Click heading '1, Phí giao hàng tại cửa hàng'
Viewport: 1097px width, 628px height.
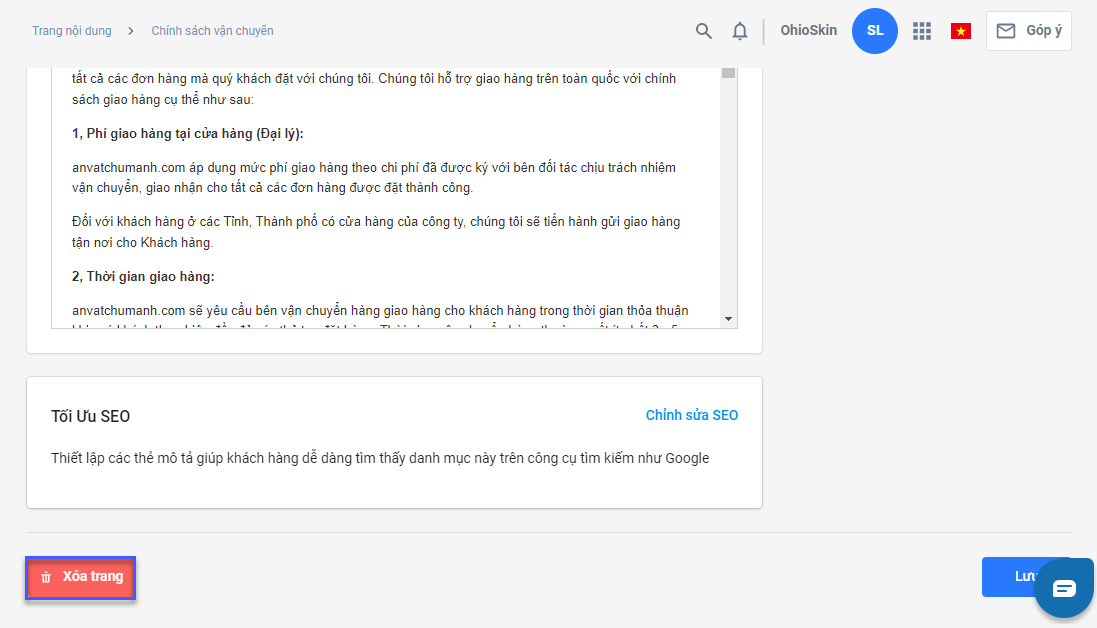[187, 134]
